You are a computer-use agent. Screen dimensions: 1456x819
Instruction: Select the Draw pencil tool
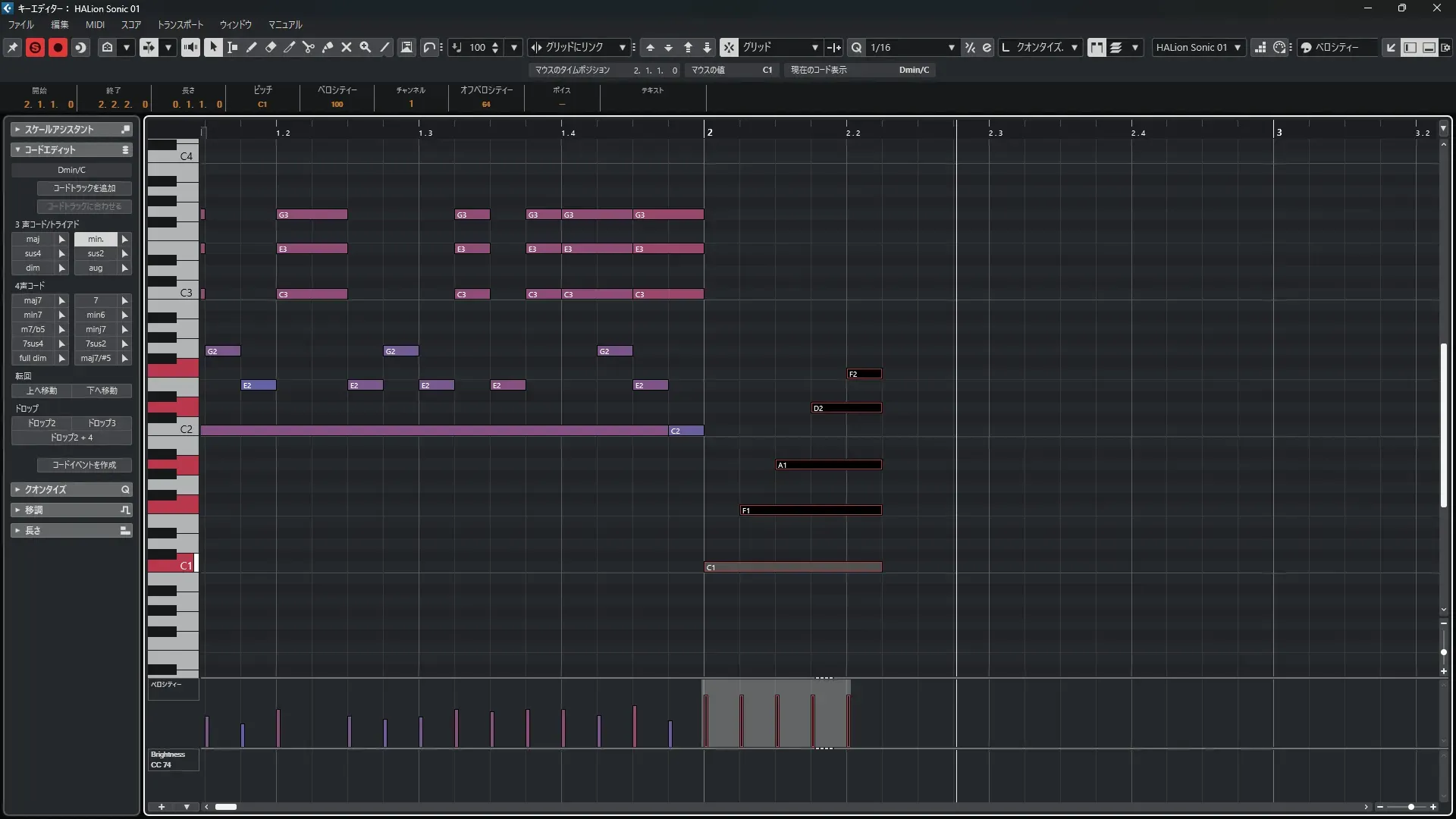pos(252,47)
